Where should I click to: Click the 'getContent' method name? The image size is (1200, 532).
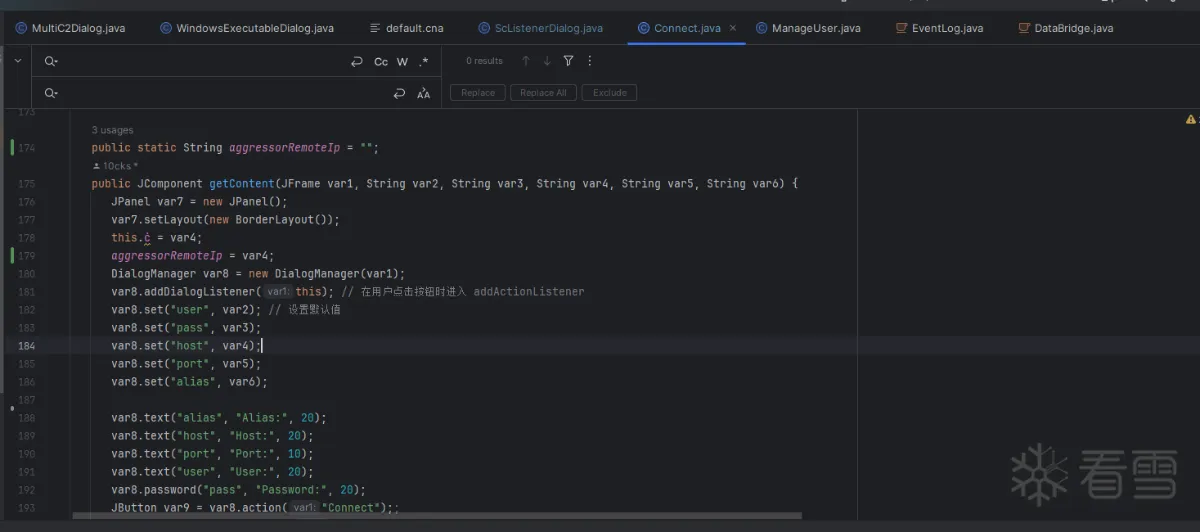tap(240, 184)
